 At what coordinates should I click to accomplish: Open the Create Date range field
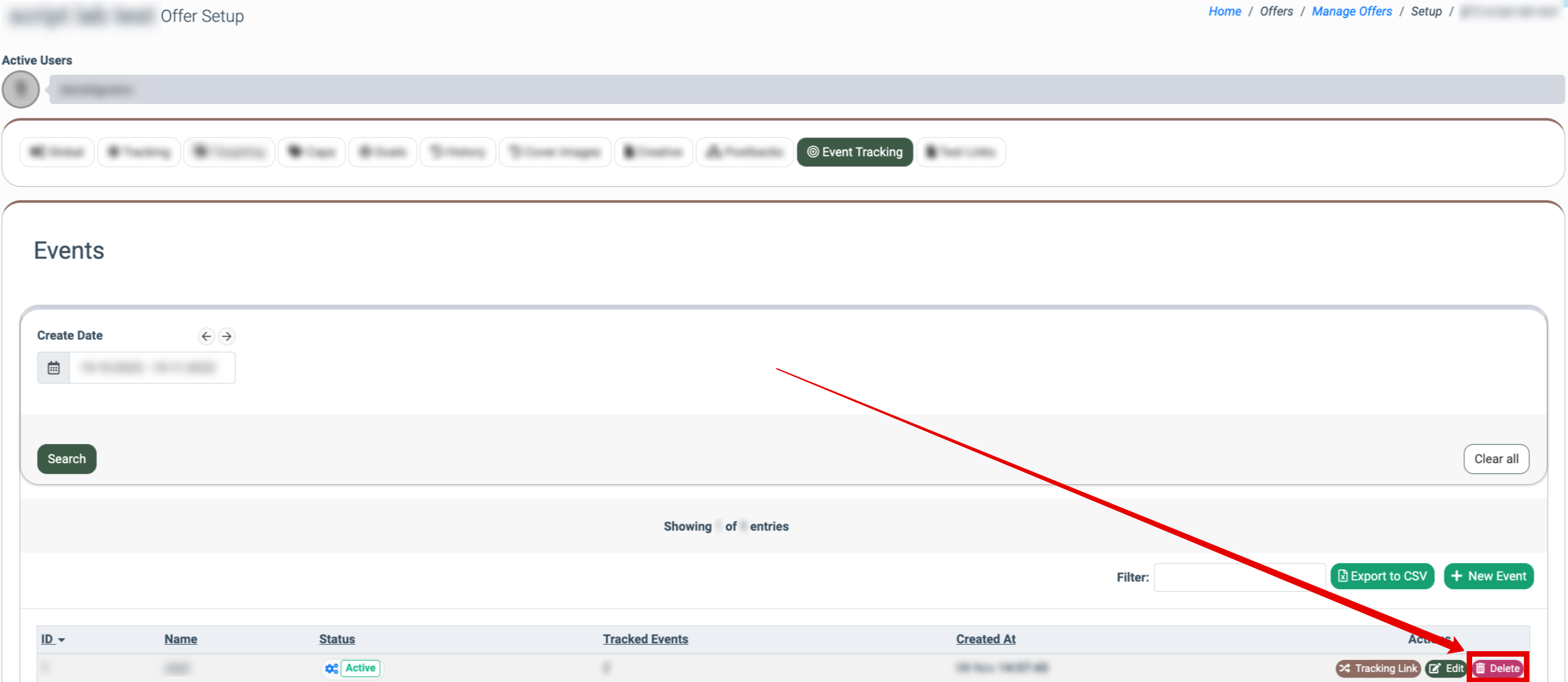[152, 368]
